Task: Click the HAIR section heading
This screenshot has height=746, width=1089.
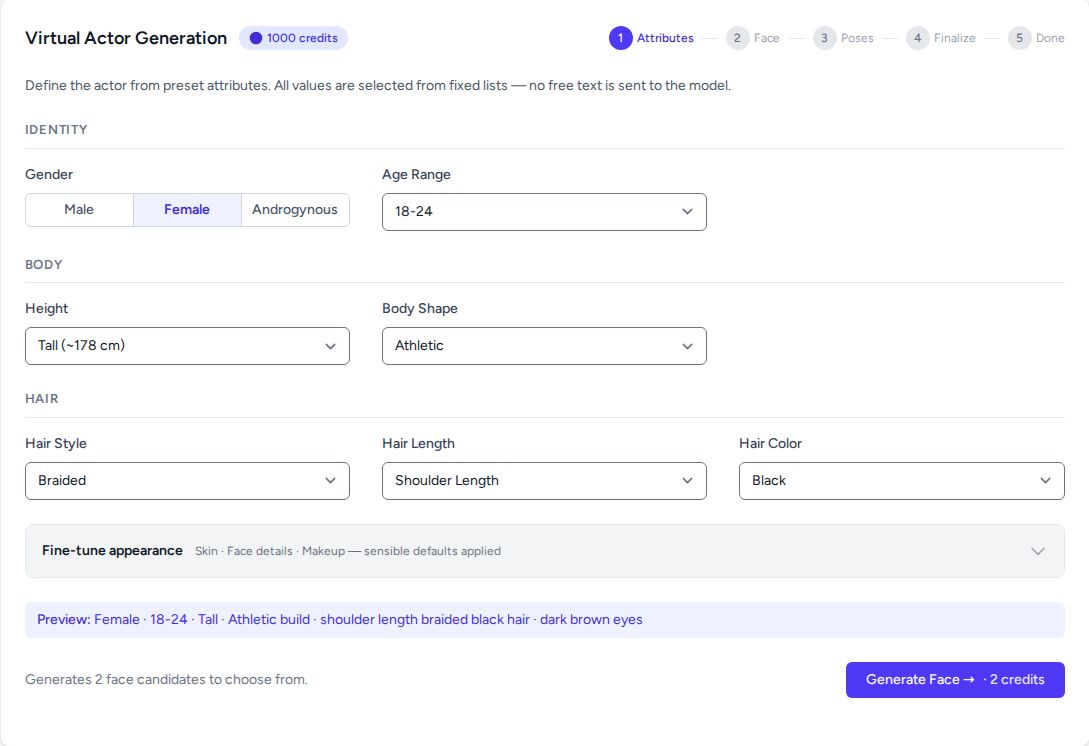Action: (42, 399)
